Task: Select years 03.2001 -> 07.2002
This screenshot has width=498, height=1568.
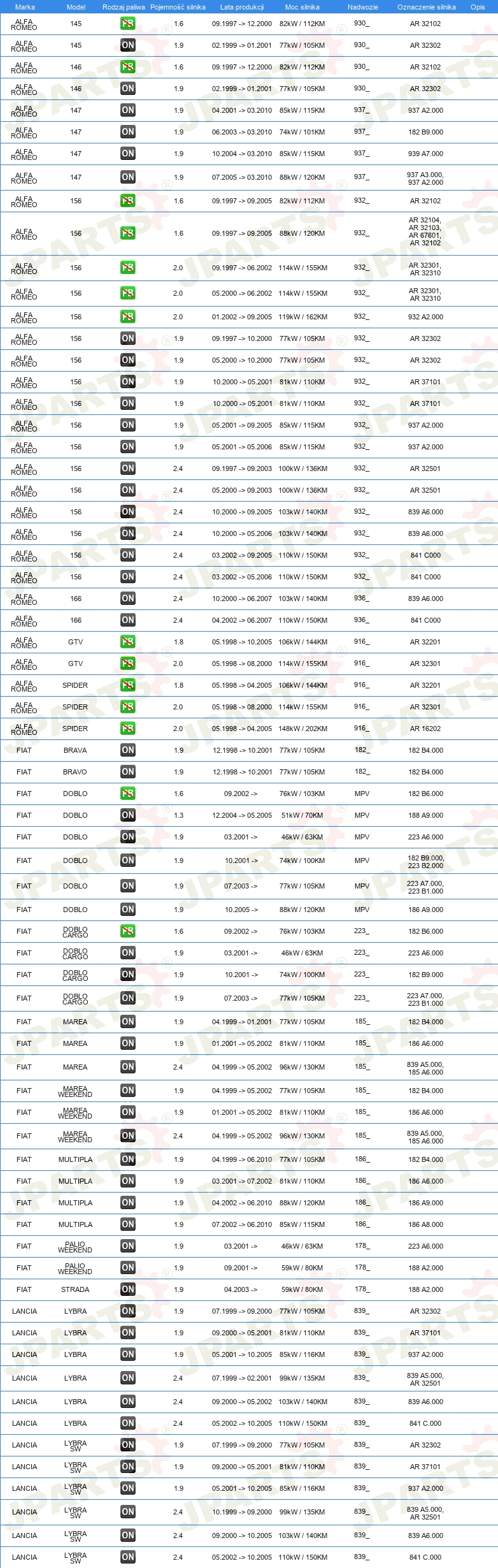Action: pyautogui.click(x=242, y=1181)
